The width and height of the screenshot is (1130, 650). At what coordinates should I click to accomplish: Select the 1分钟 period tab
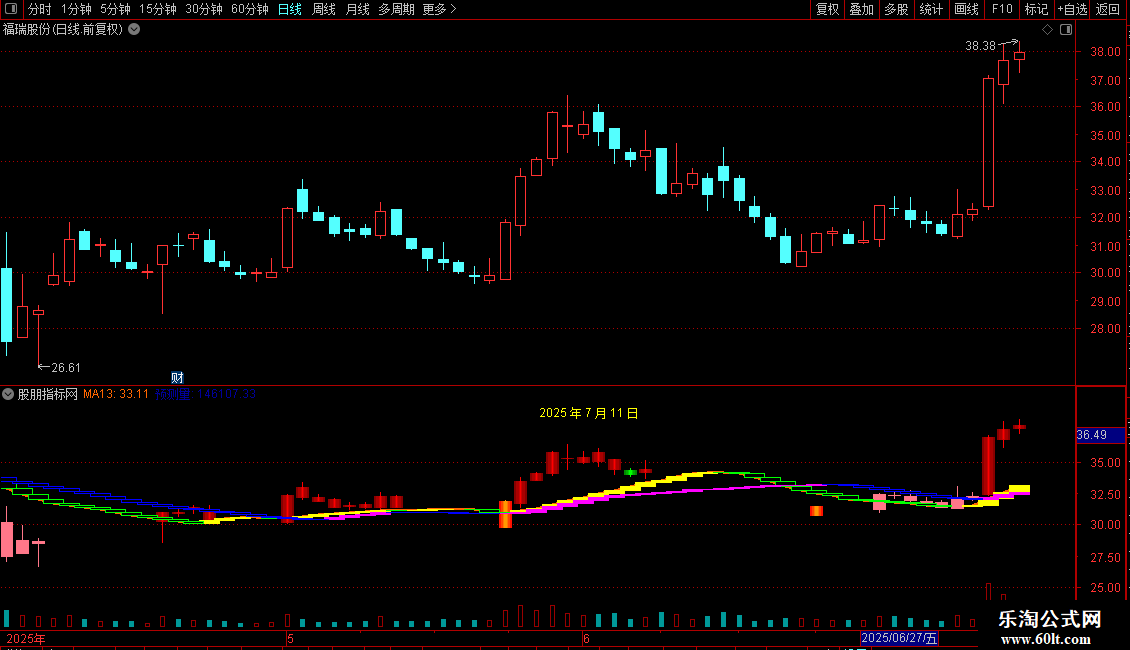(x=76, y=9)
